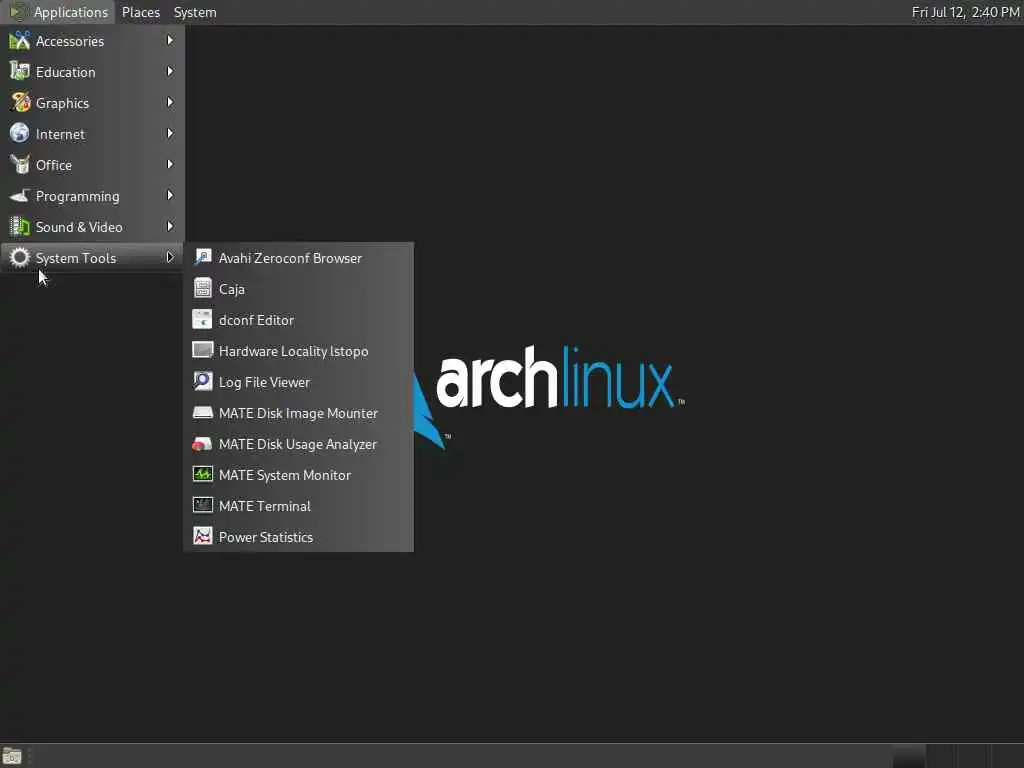The image size is (1024, 768).
Task: Click the Internet globe icon
Action: click(20, 134)
